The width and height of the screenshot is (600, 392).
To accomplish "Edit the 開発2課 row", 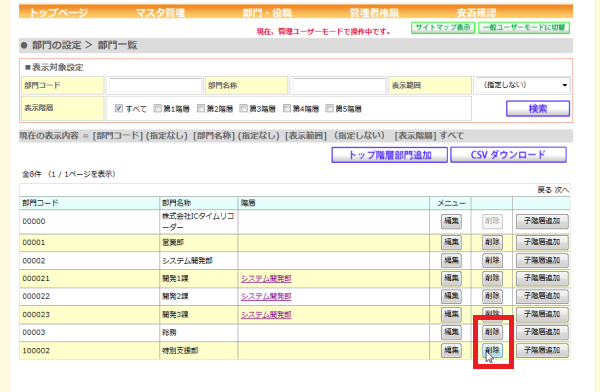I will (451, 296).
